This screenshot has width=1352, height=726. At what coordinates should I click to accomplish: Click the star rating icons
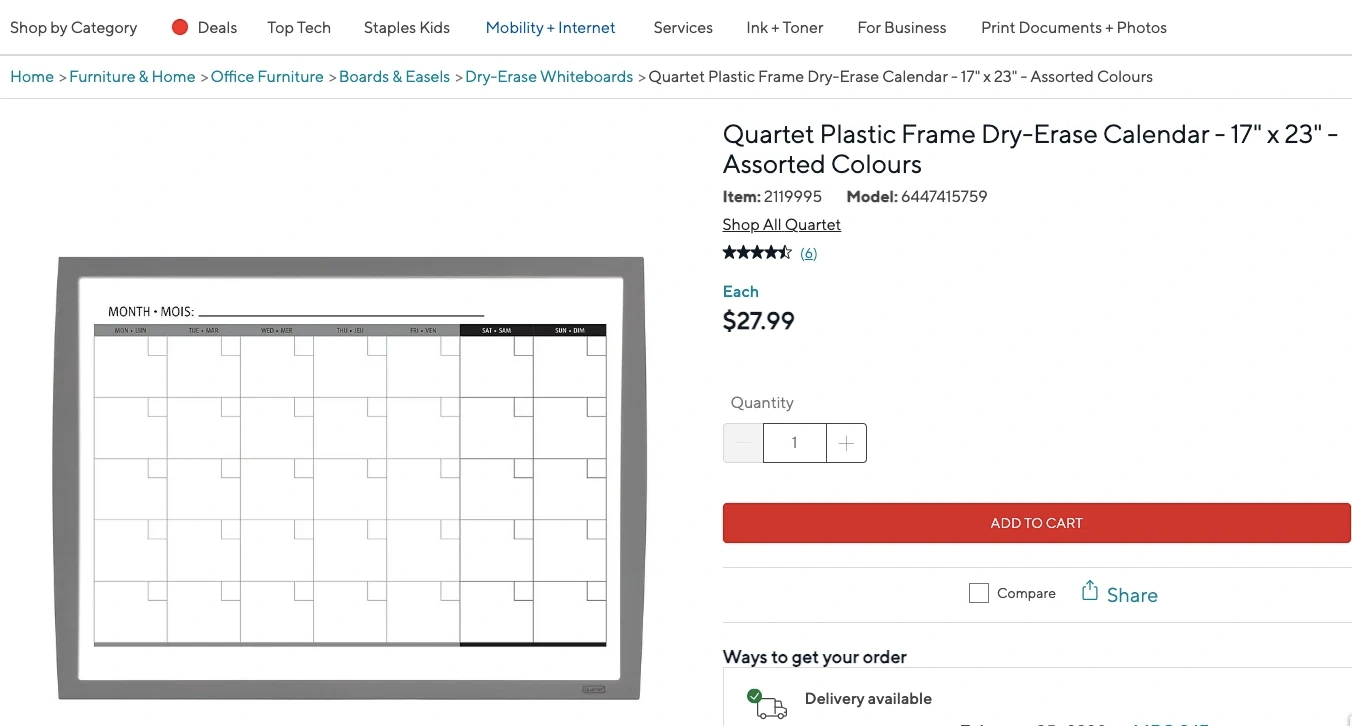click(757, 252)
